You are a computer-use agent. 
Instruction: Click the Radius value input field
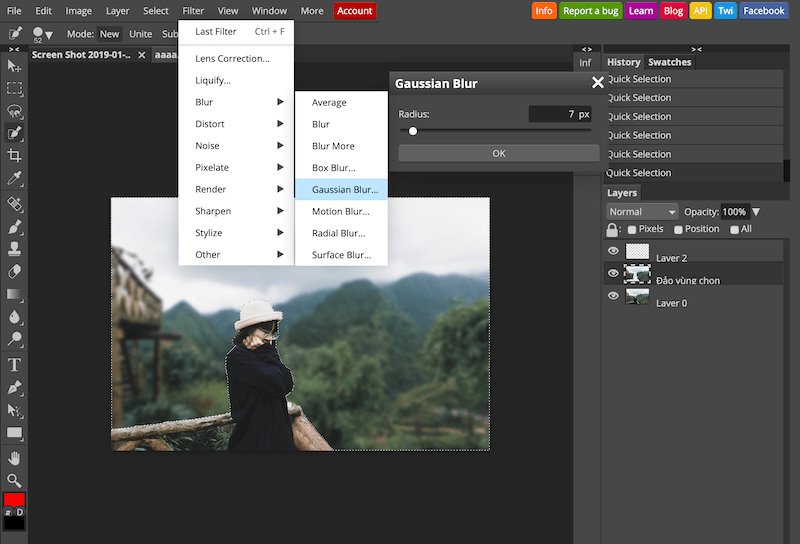coord(560,114)
